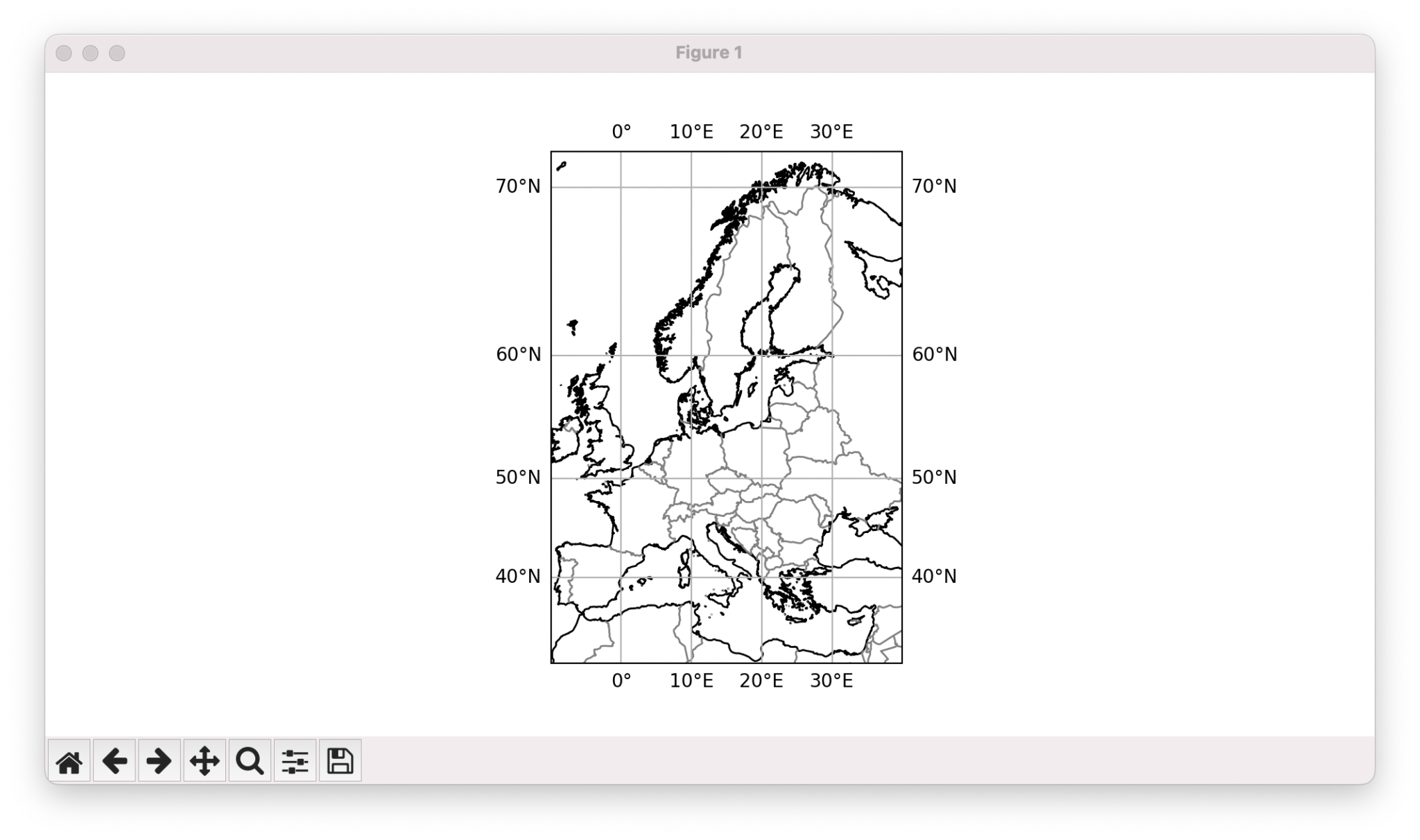
Task: Toggle pan mode off via the cross-arrows icon
Action: click(x=205, y=761)
